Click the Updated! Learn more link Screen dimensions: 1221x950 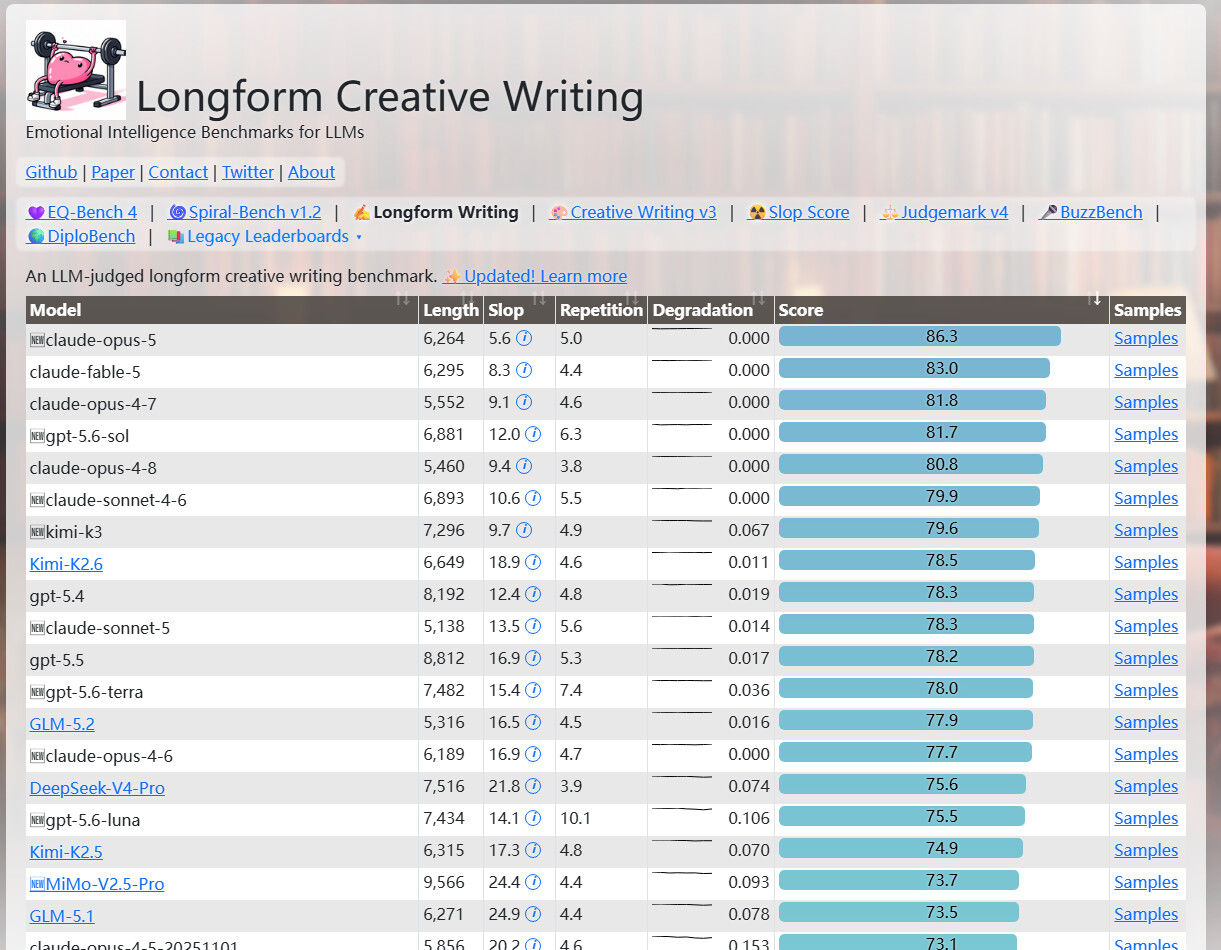[535, 276]
